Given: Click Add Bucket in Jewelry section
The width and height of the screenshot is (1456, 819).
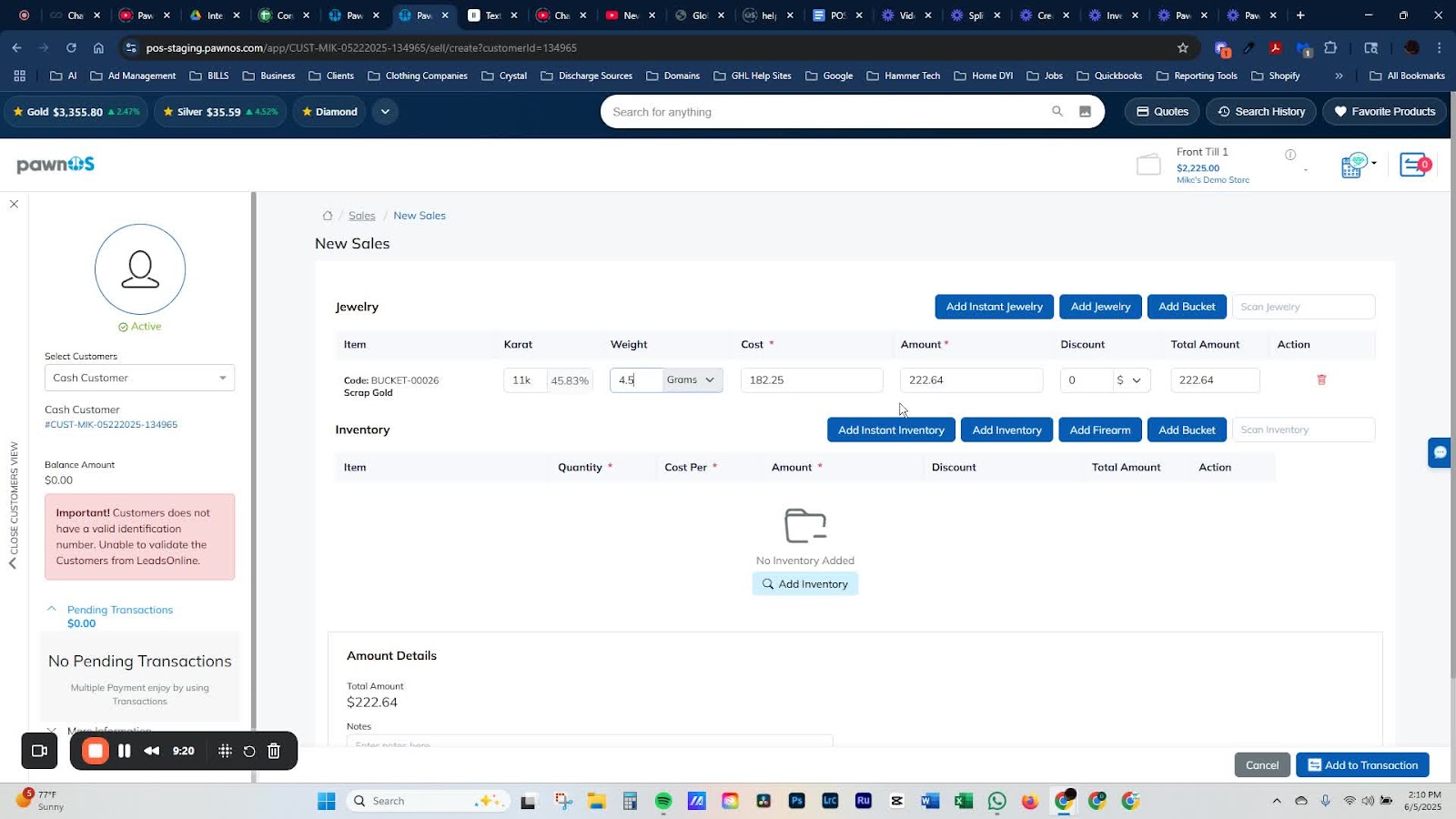Looking at the screenshot, I should 1187,307.
